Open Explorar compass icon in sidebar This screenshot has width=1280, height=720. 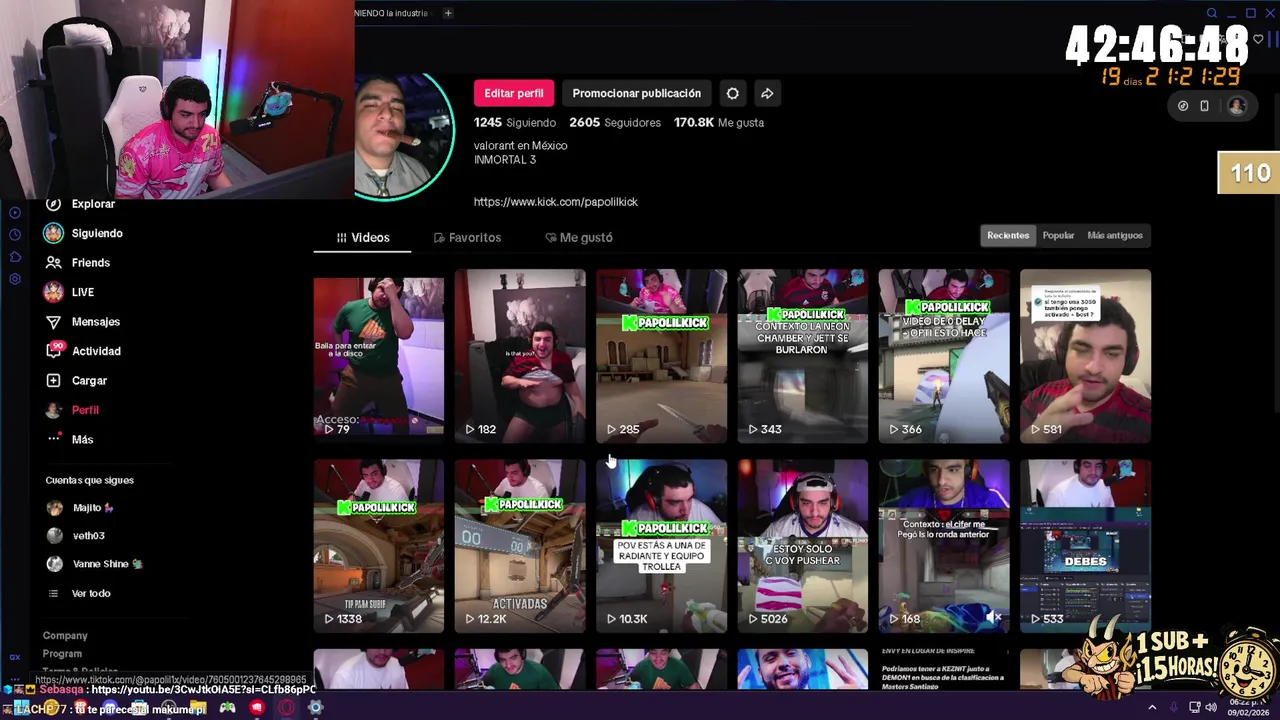(53, 203)
